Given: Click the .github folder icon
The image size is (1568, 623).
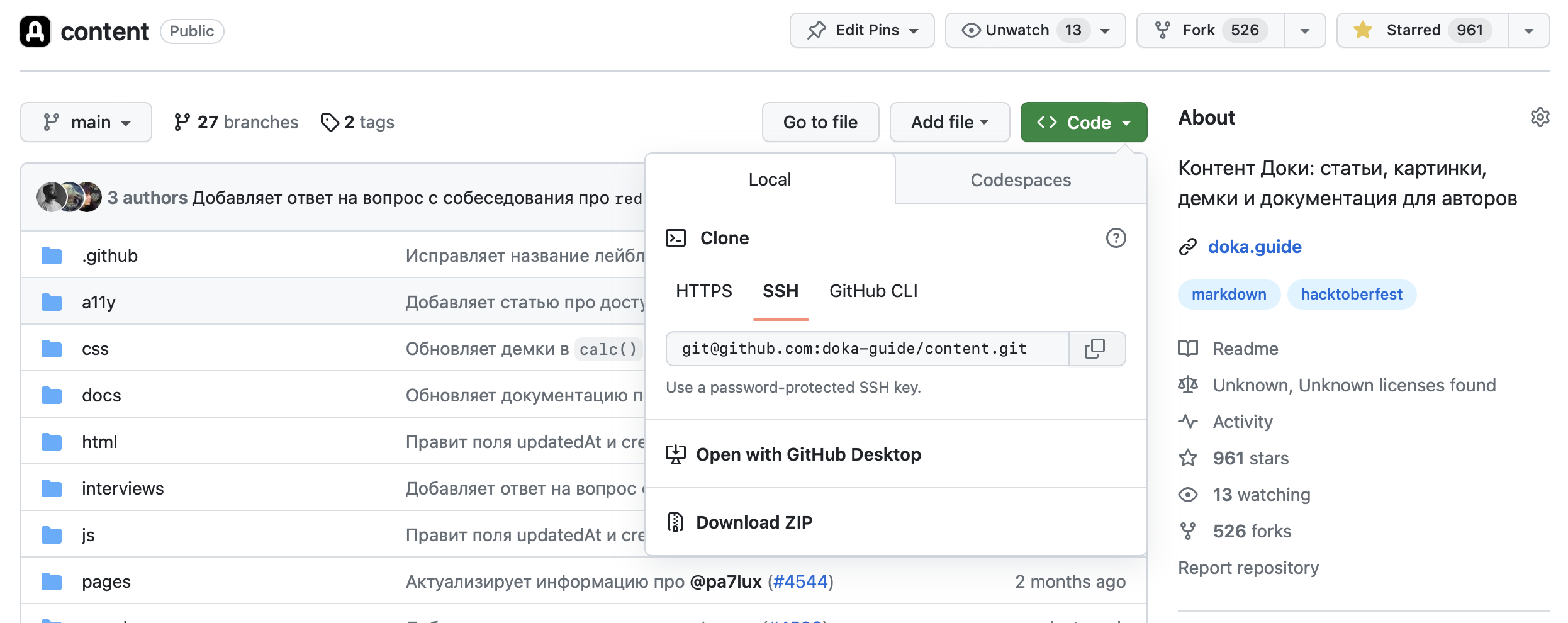Looking at the screenshot, I should [52, 255].
